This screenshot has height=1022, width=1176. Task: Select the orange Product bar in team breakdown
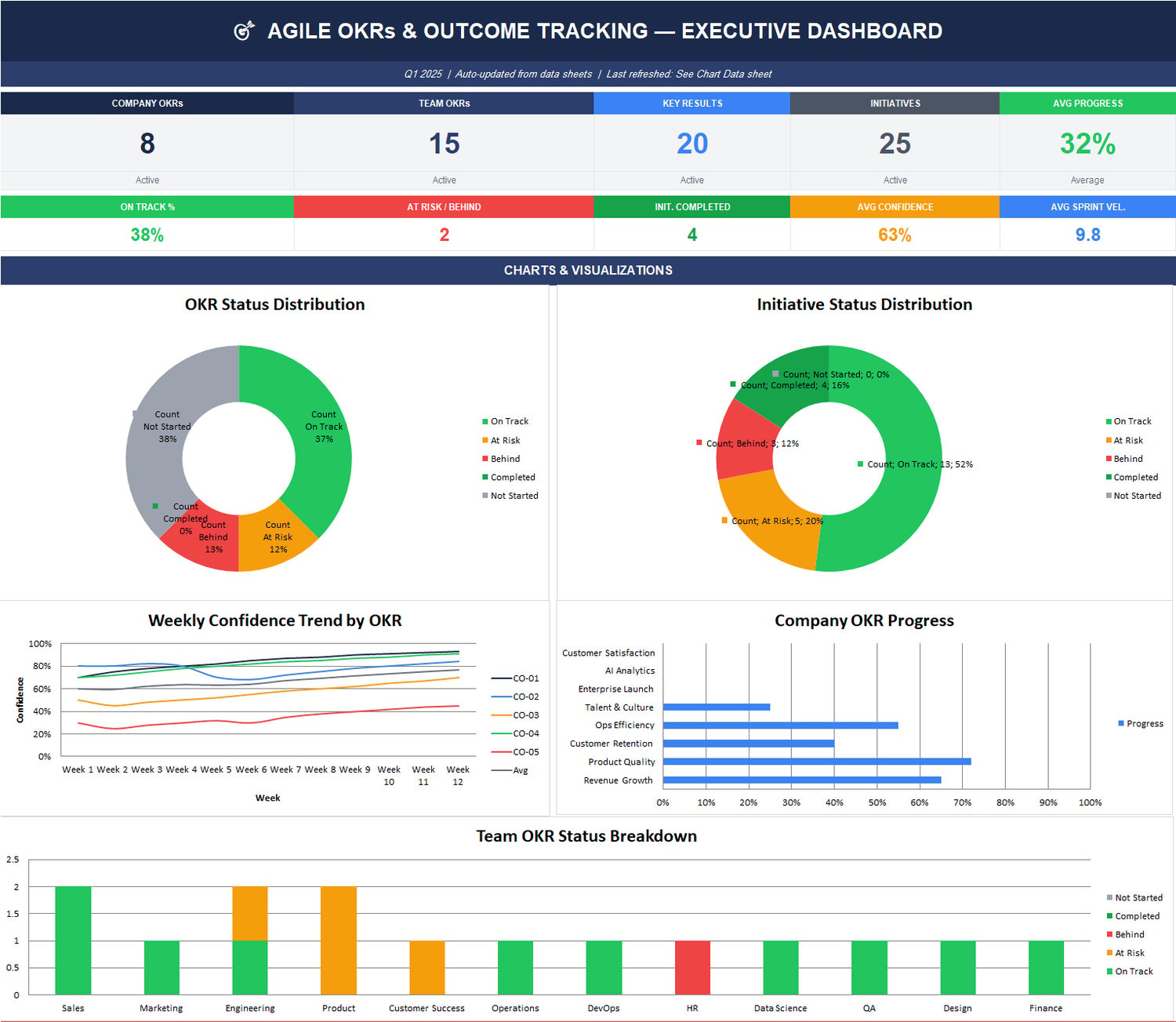[339, 940]
